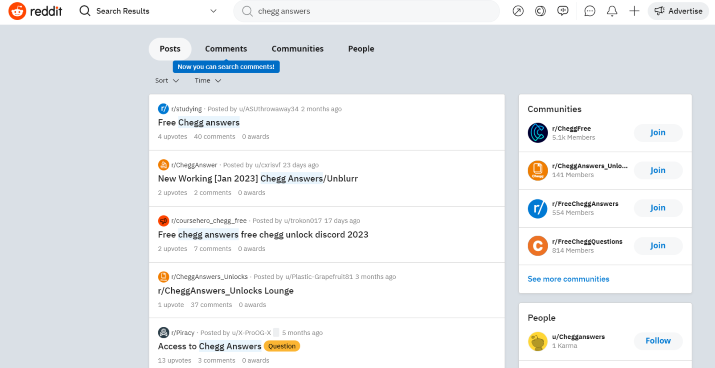
Task: Join the r/FreeCheggQuestions community
Action: pos(658,246)
